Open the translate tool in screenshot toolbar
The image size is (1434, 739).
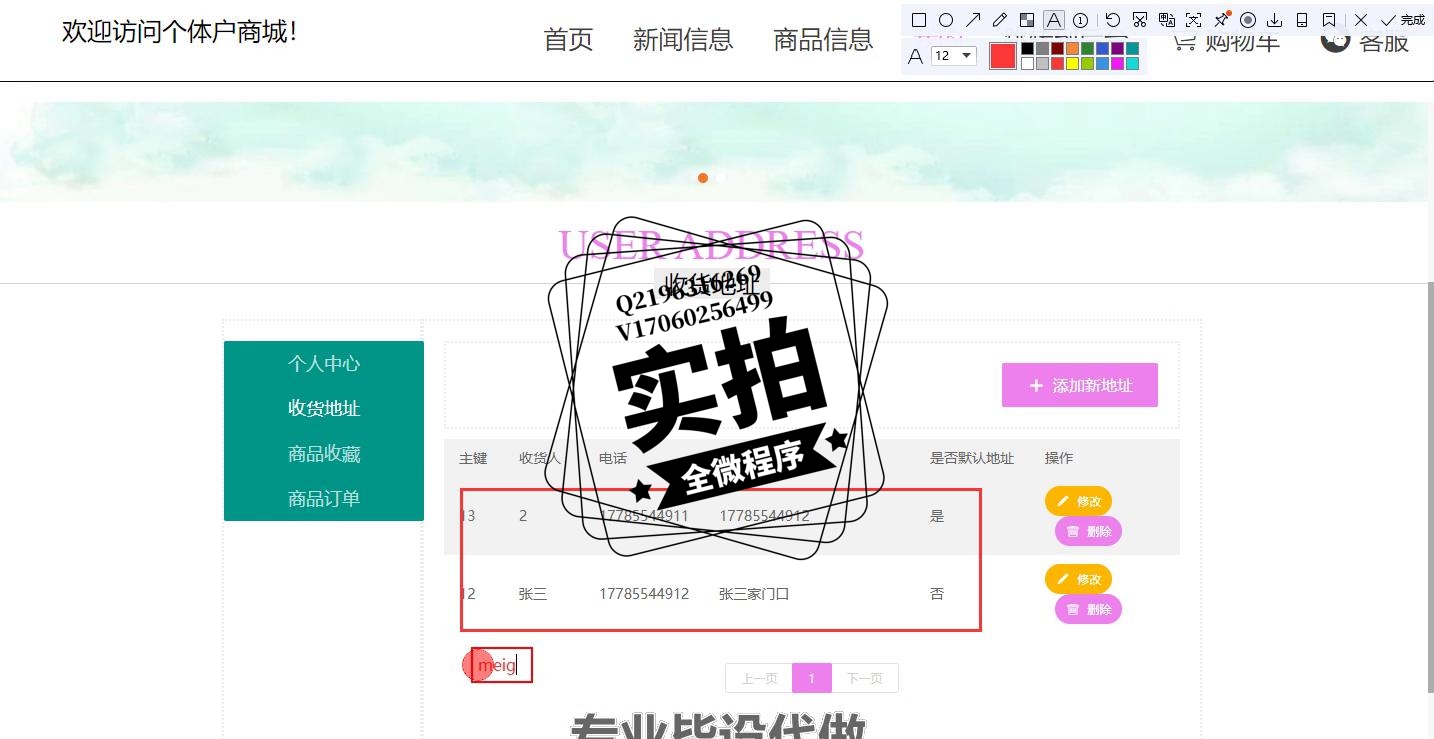(1167, 20)
